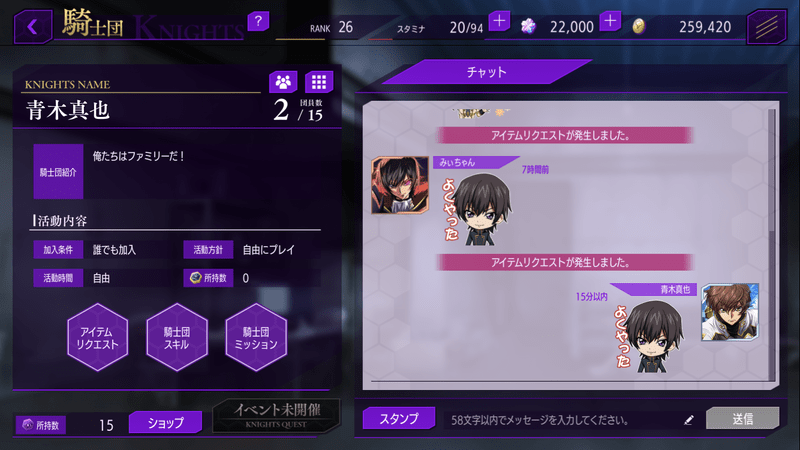Open 騎士団ミッション hexagon button
This screenshot has width=800, height=450.
click(256, 337)
